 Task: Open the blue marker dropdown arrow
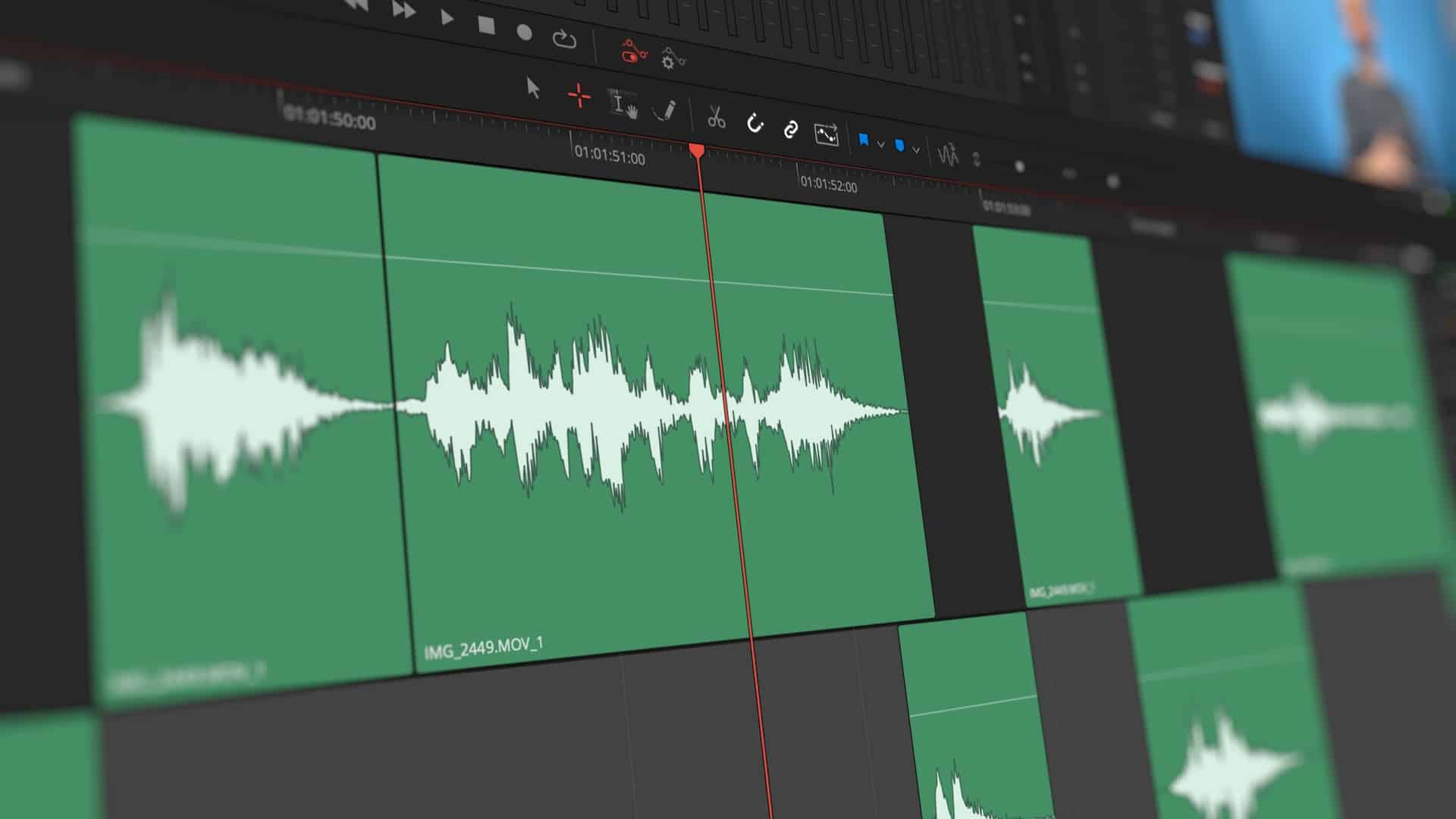pyautogui.click(x=915, y=149)
